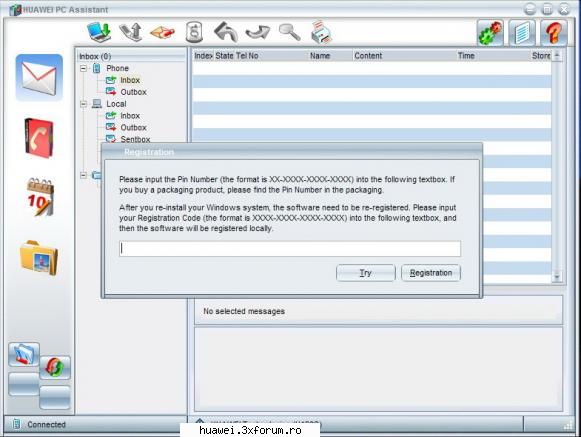
Task: Collapse the third tree node below Sentbox
Action: click(84, 175)
